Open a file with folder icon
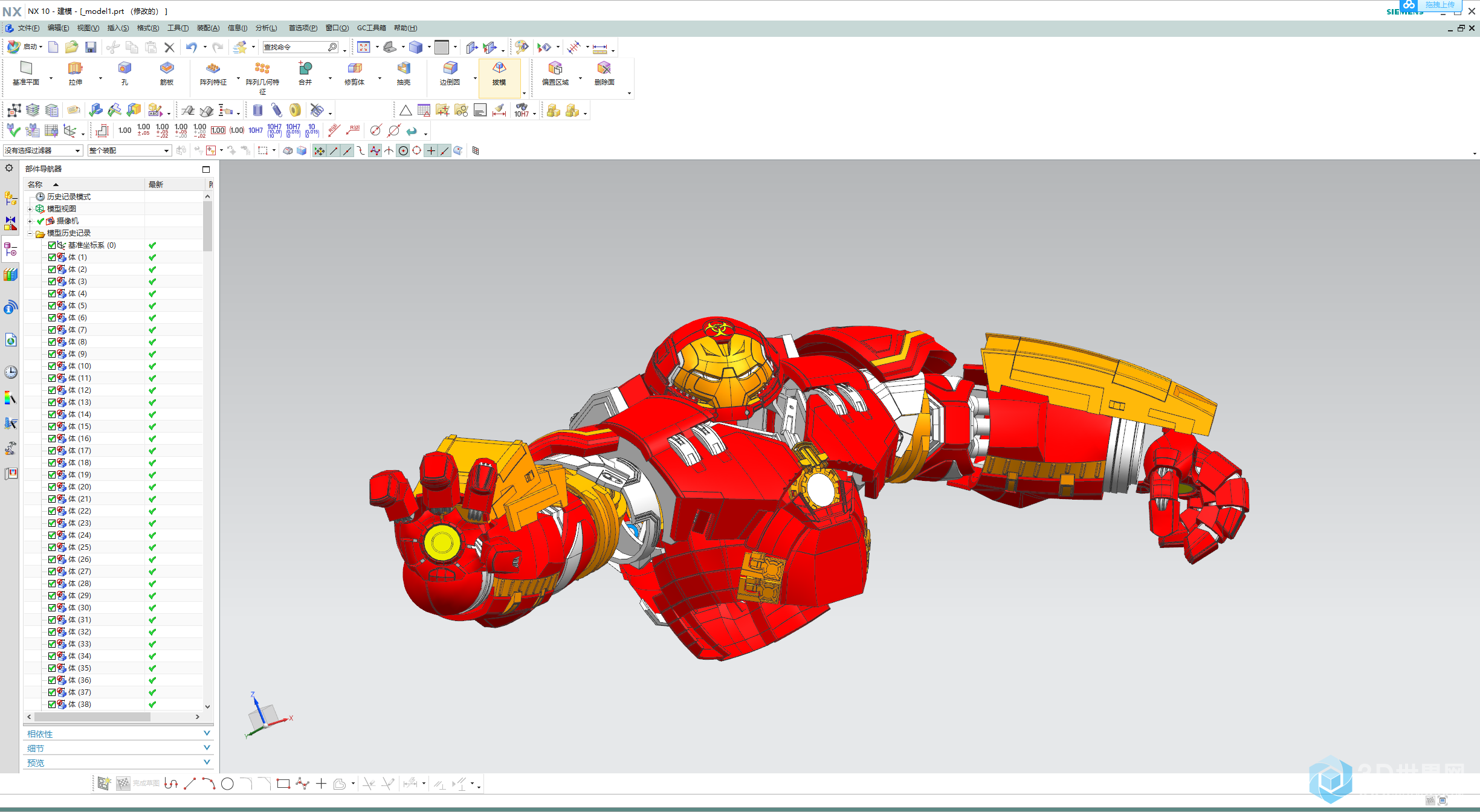The height and width of the screenshot is (812, 1480). 72,47
